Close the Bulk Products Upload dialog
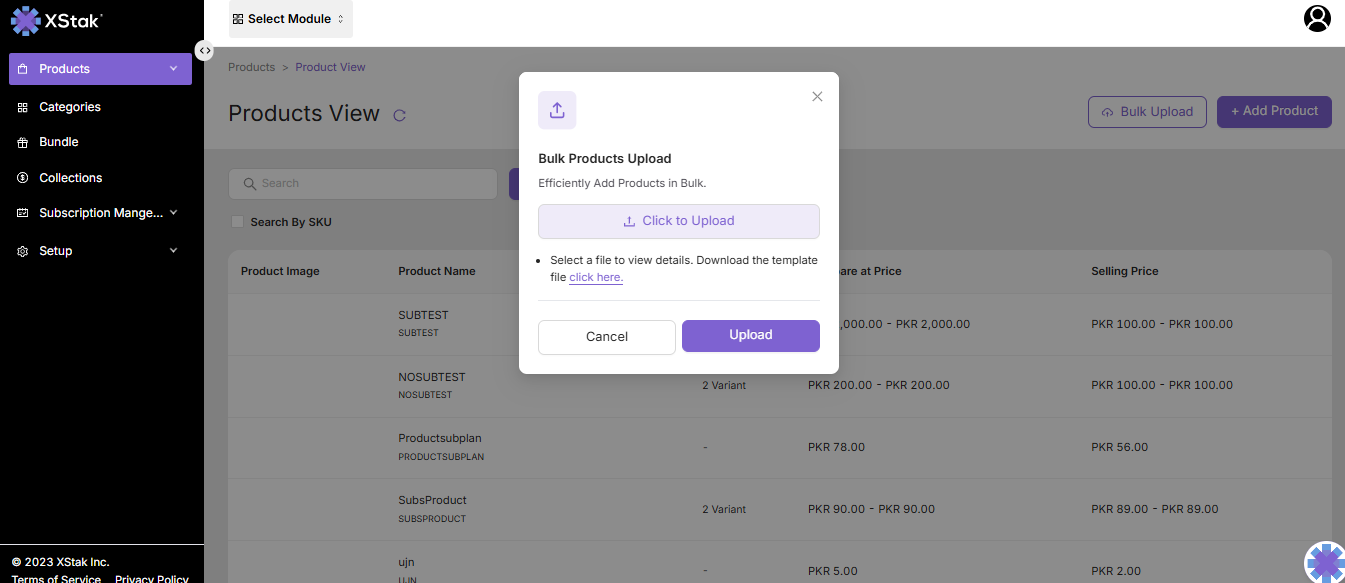1345x583 pixels. click(x=817, y=96)
